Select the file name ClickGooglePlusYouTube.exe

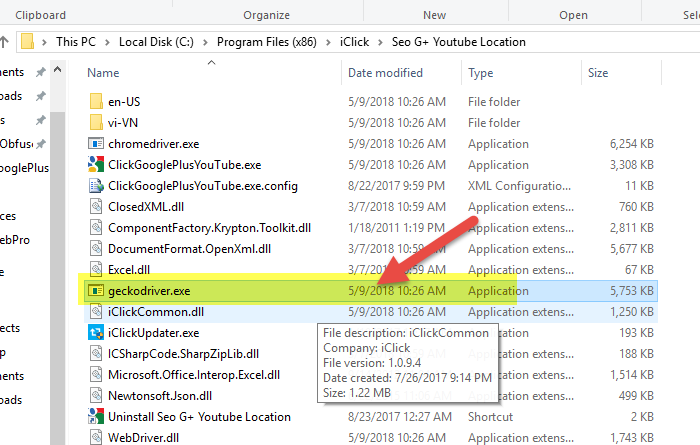(x=184, y=164)
